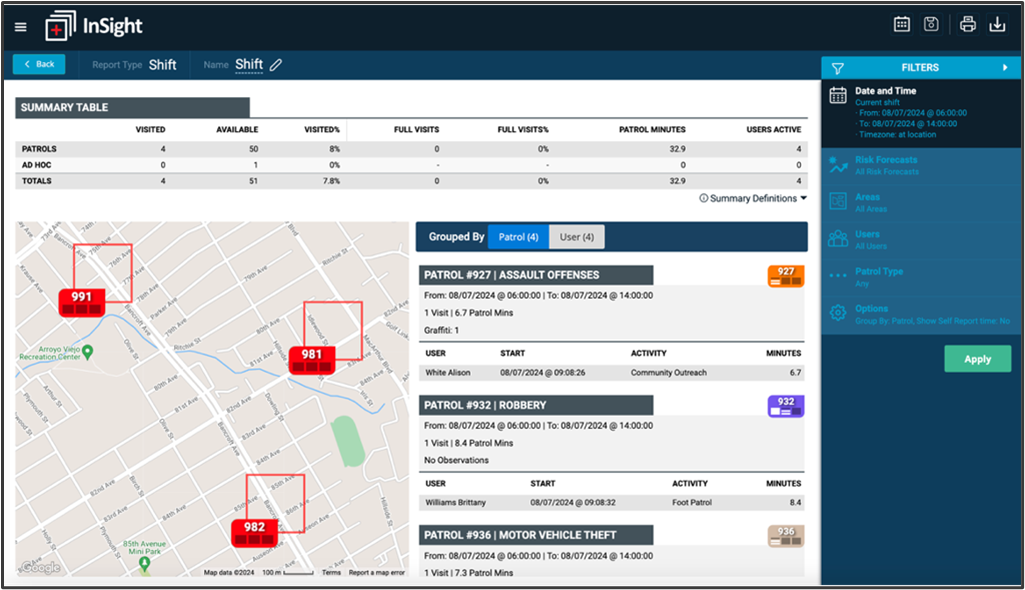Image resolution: width=1025 pixels, height=590 pixels.
Task: Click the Apply button in the Filters panel
Action: click(977, 358)
